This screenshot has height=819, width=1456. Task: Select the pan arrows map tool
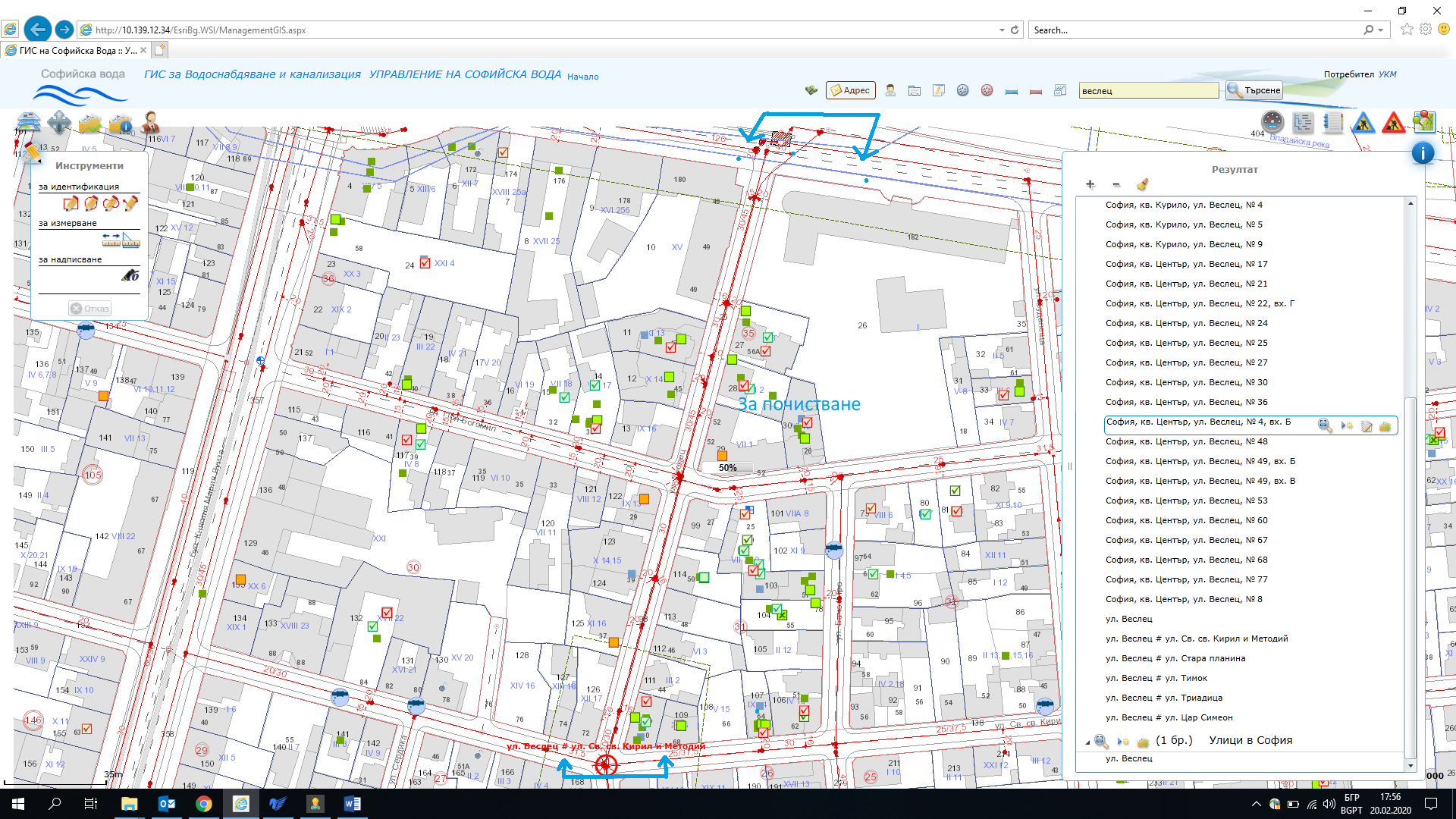tap(58, 122)
